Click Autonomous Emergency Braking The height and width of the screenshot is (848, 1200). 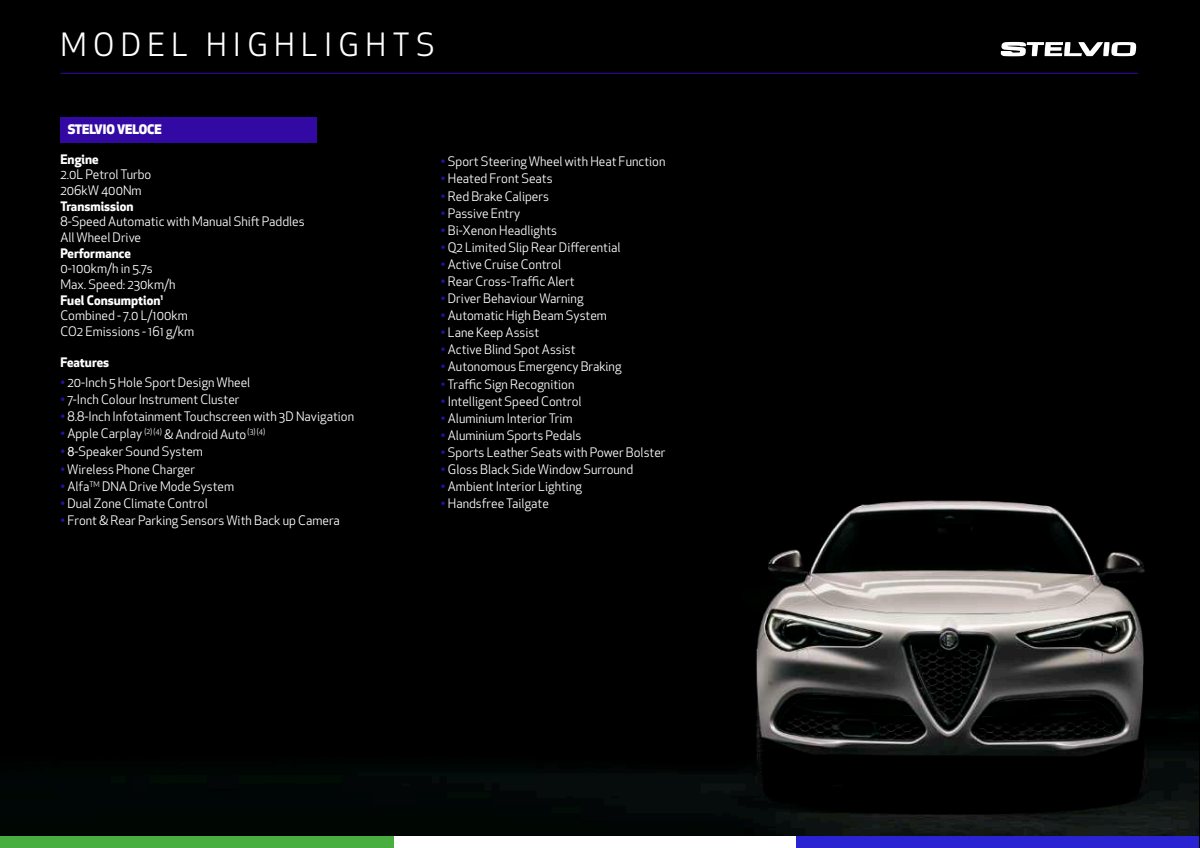point(534,367)
